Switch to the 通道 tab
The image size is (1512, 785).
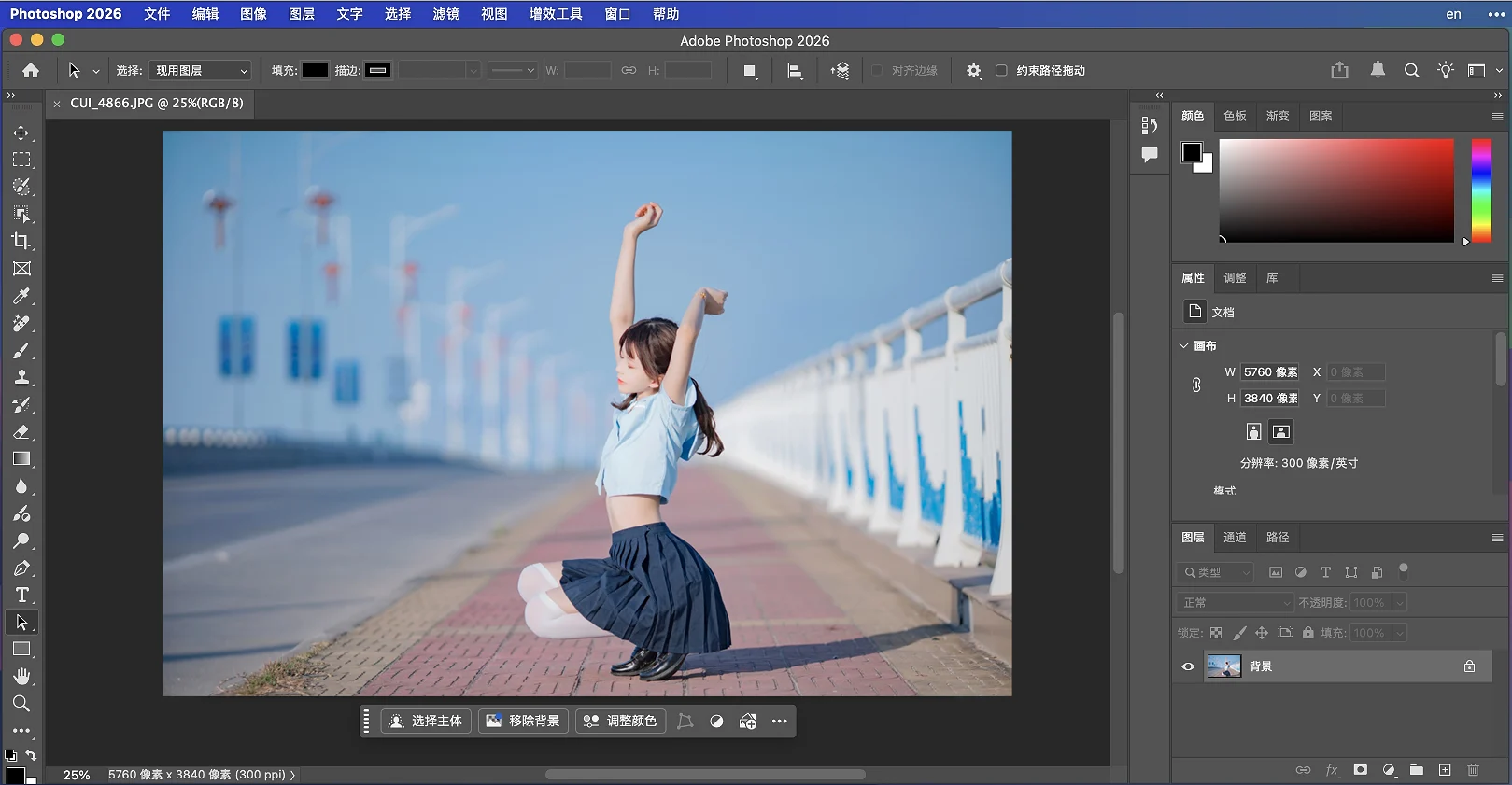(1235, 538)
